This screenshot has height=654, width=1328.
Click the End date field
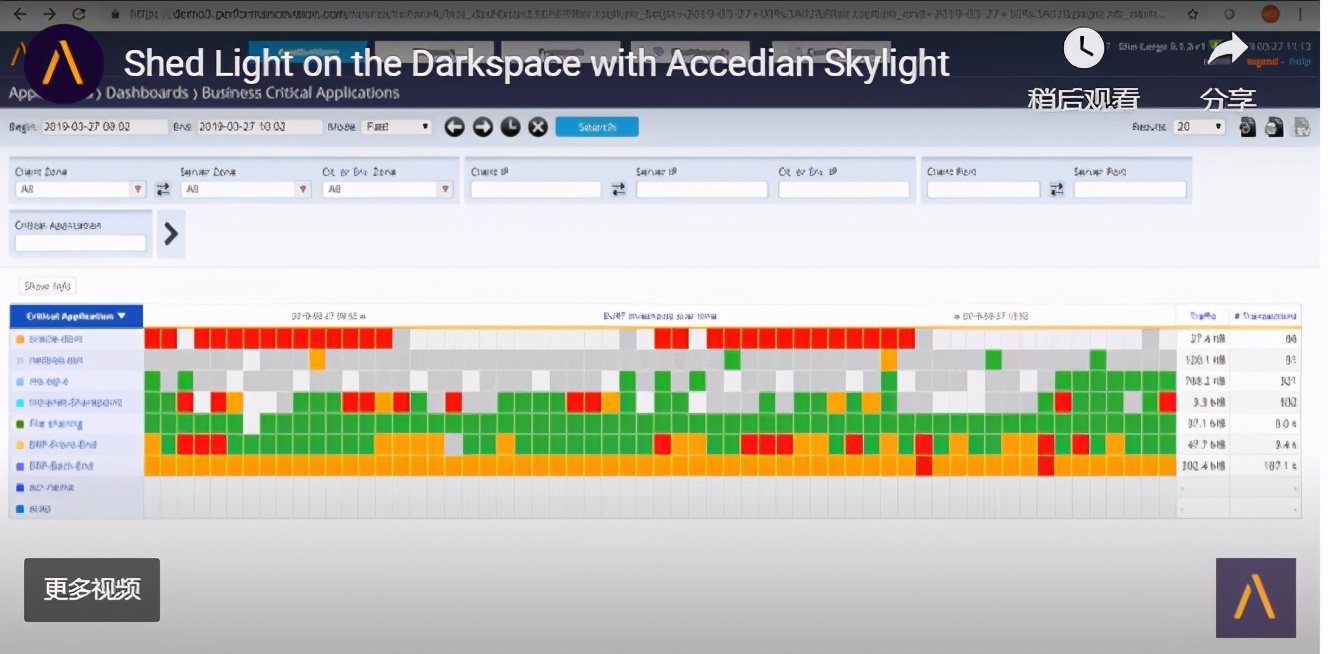point(259,127)
